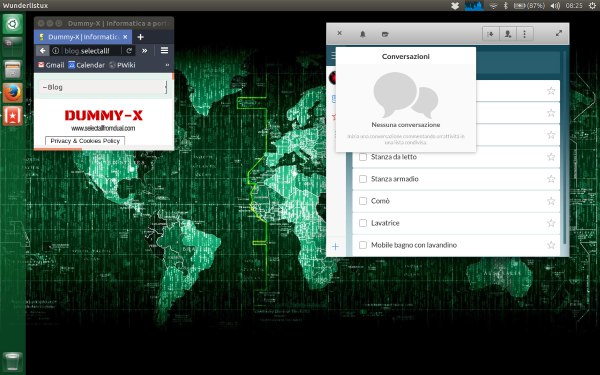The height and width of the screenshot is (375, 600).
Task: Open the three-dot more options menu
Action: pyautogui.click(x=525, y=34)
